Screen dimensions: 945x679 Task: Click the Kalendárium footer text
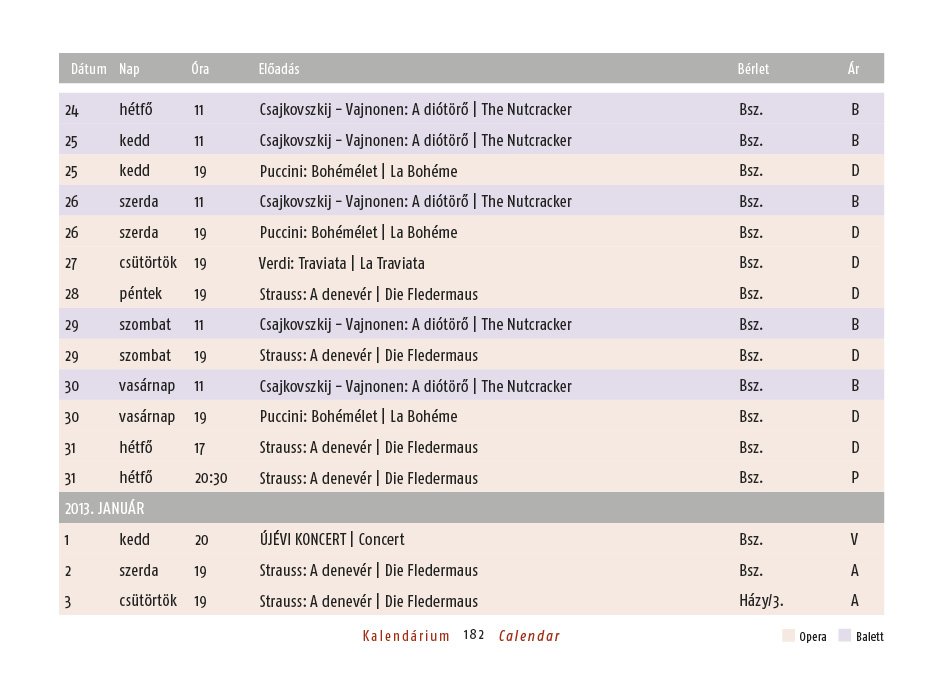[x=406, y=636]
